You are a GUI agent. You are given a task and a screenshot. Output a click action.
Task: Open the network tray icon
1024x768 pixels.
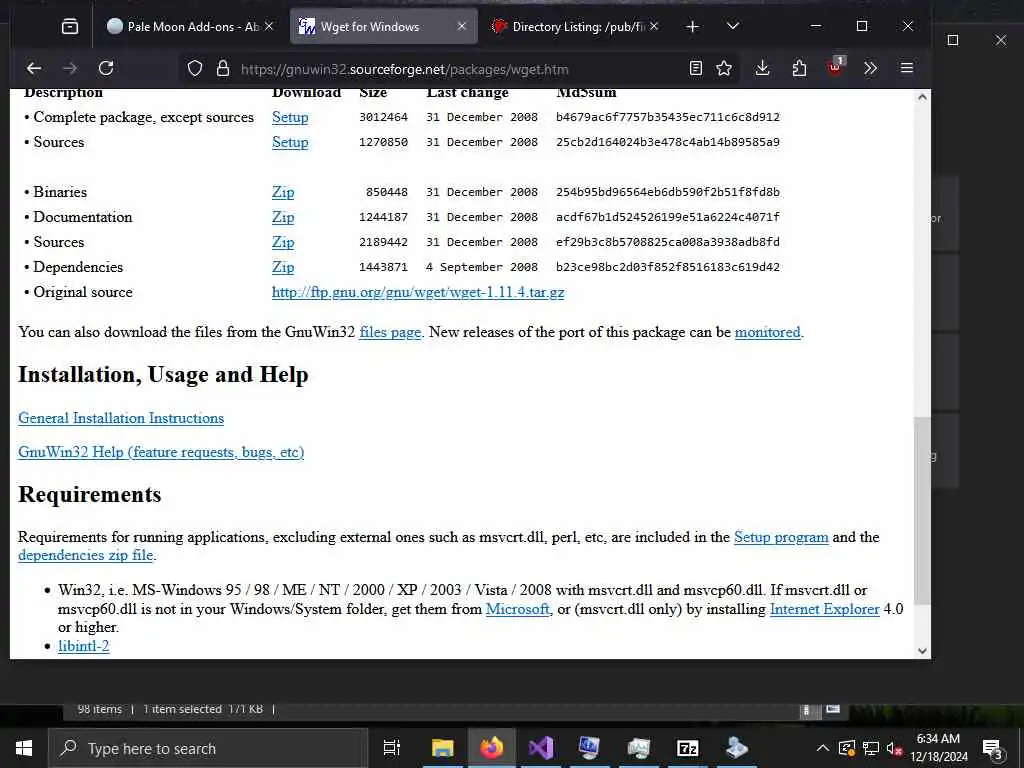(871, 748)
